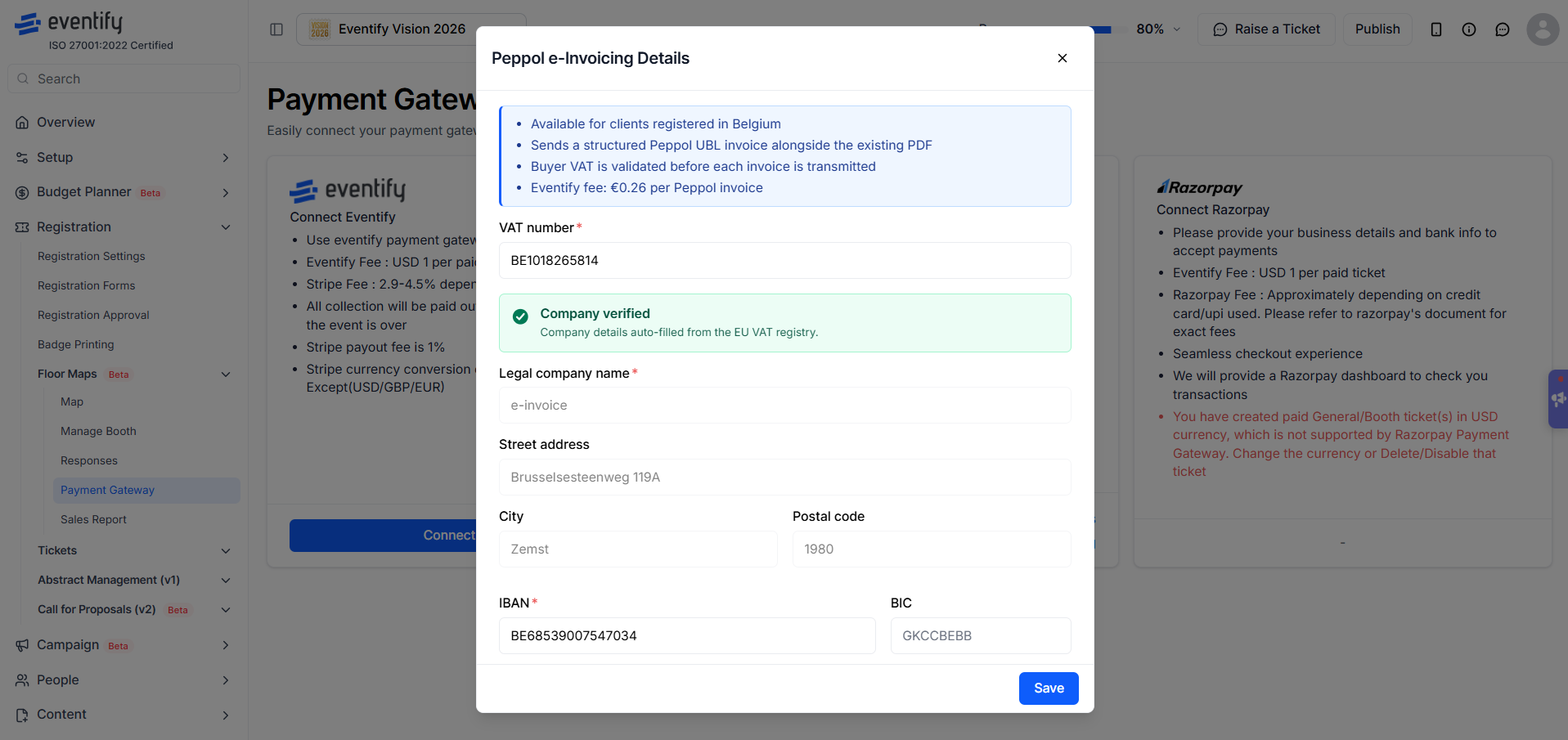Open floor map Responses
Screen dimensions: 1568x740
pyautogui.click(x=89, y=461)
